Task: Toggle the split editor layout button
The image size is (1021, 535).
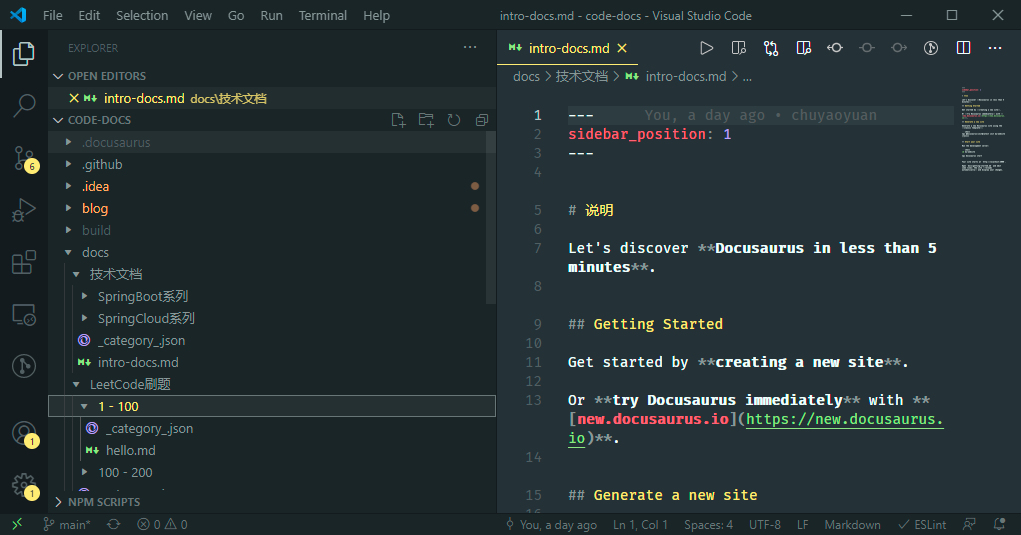Action: pyautogui.click(x=963, y=48)
